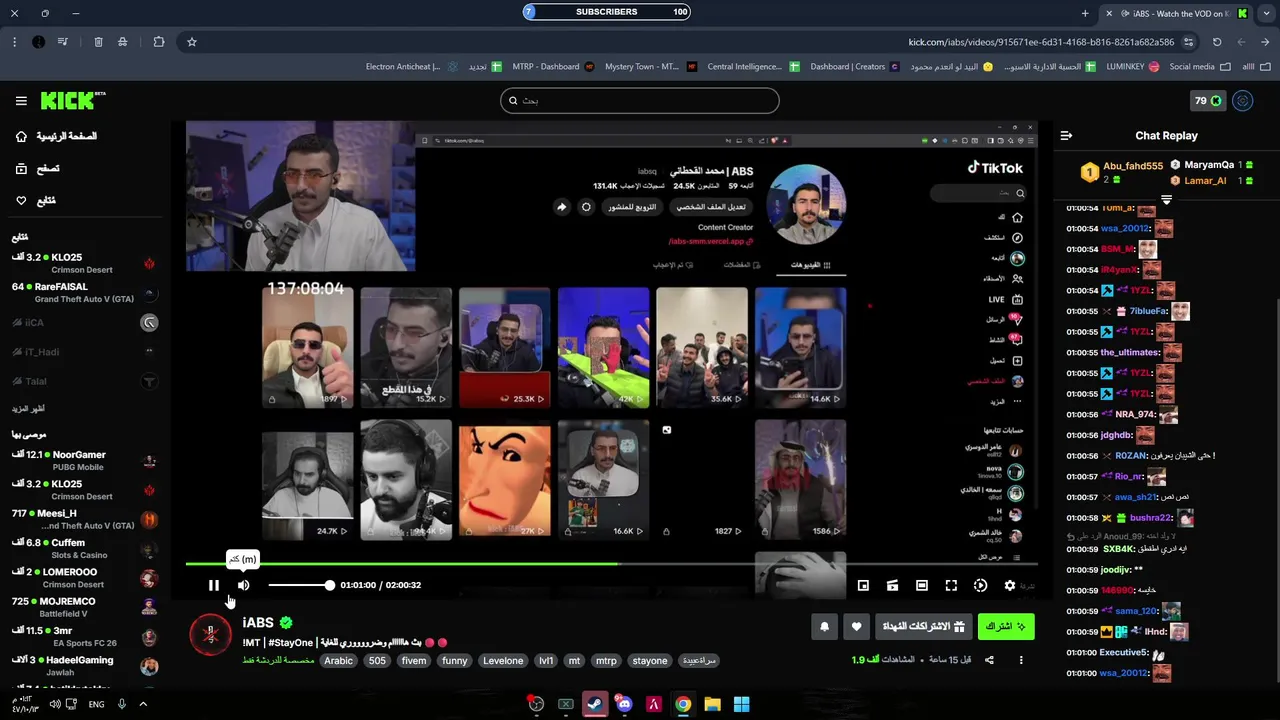Open the user profile avatar menu
This screenshot has height=720, width=1280.
click(x=1243, y=101)
